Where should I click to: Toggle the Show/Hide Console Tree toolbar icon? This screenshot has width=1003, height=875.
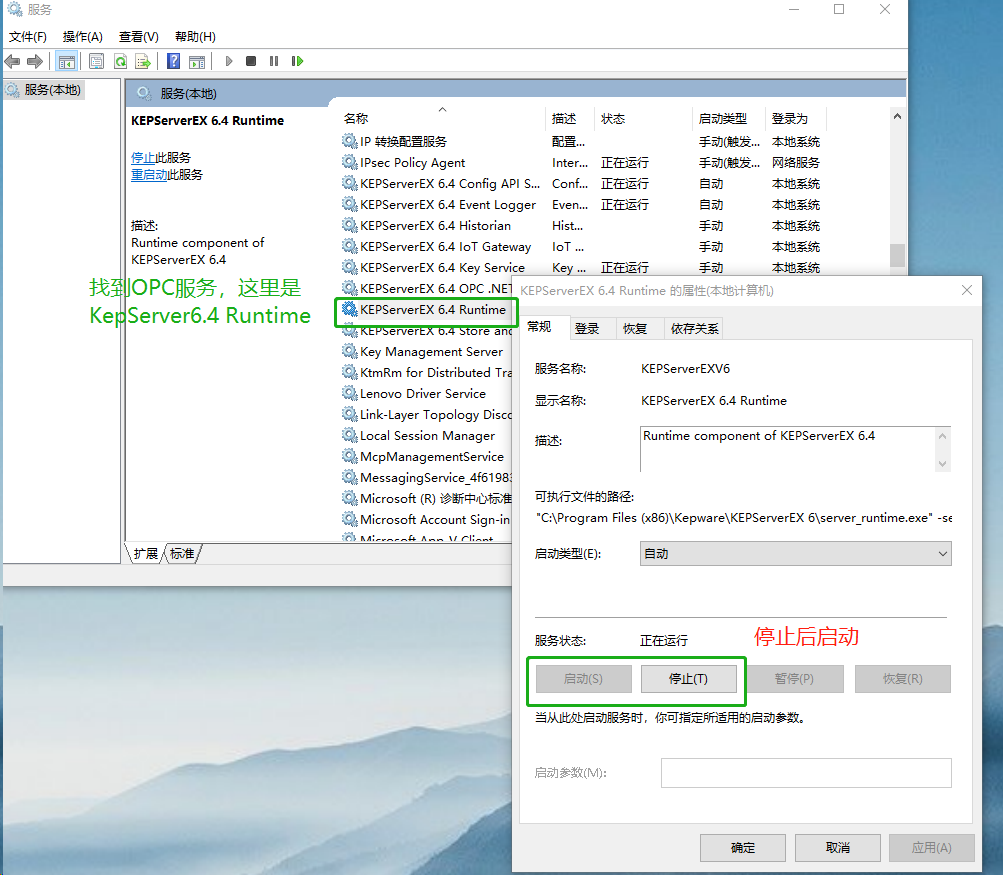click(67, 61)
